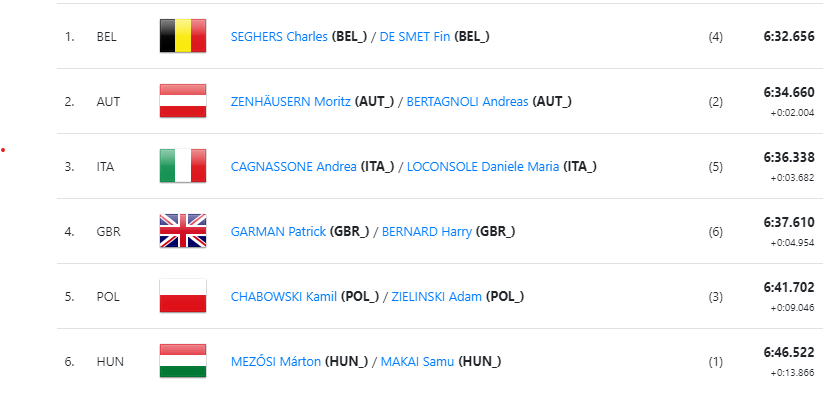Click the Belgium flag icon
The image size is (832, 416).
[183, 36]
